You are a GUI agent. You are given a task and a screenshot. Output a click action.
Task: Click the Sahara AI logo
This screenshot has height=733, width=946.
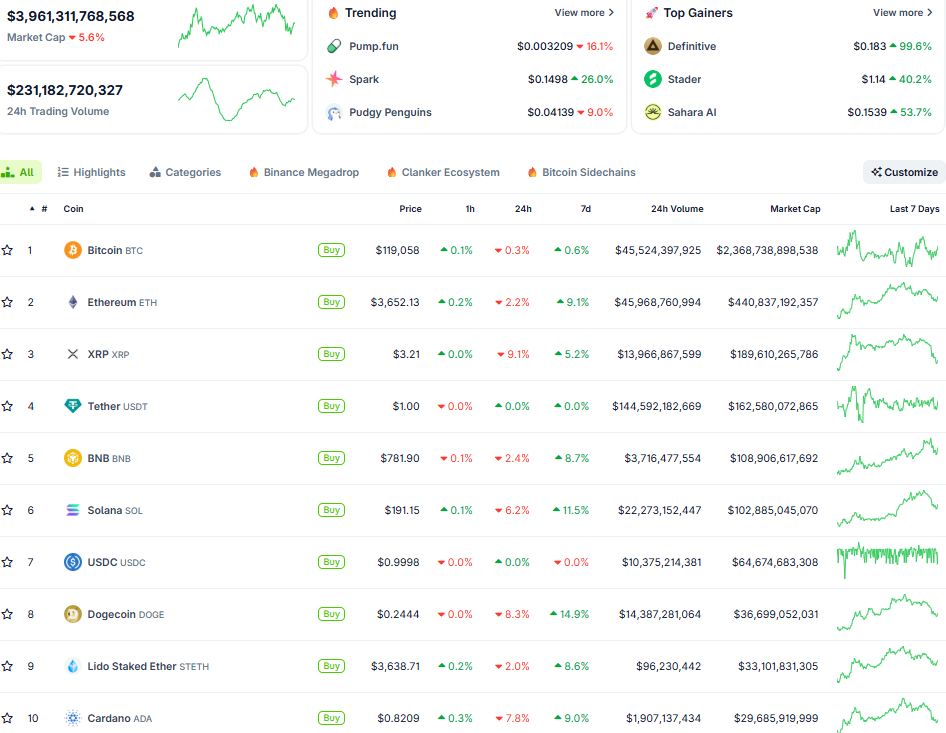click(x=653, y=112)
